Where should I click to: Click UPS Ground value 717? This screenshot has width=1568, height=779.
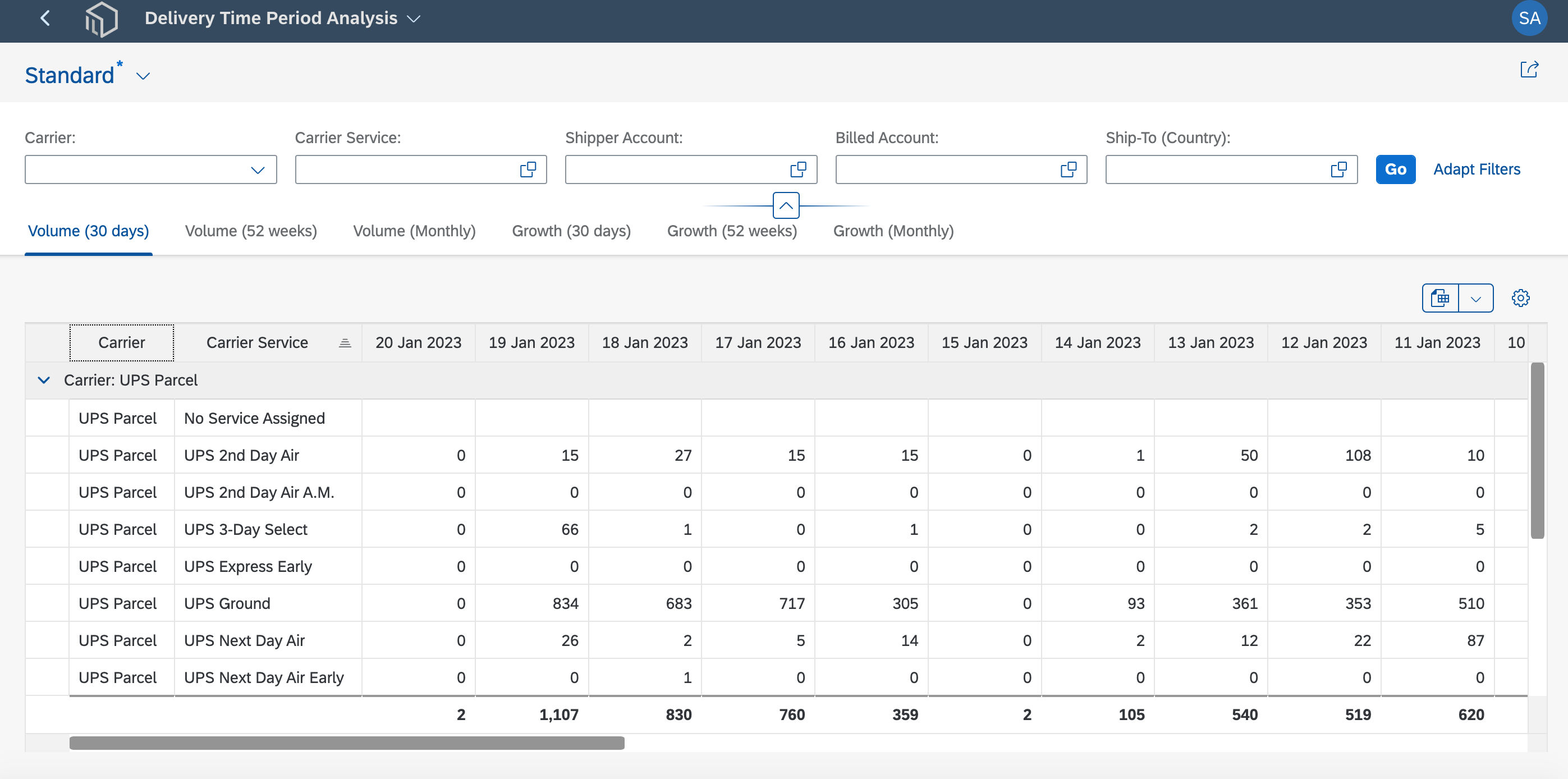point(792,604)
